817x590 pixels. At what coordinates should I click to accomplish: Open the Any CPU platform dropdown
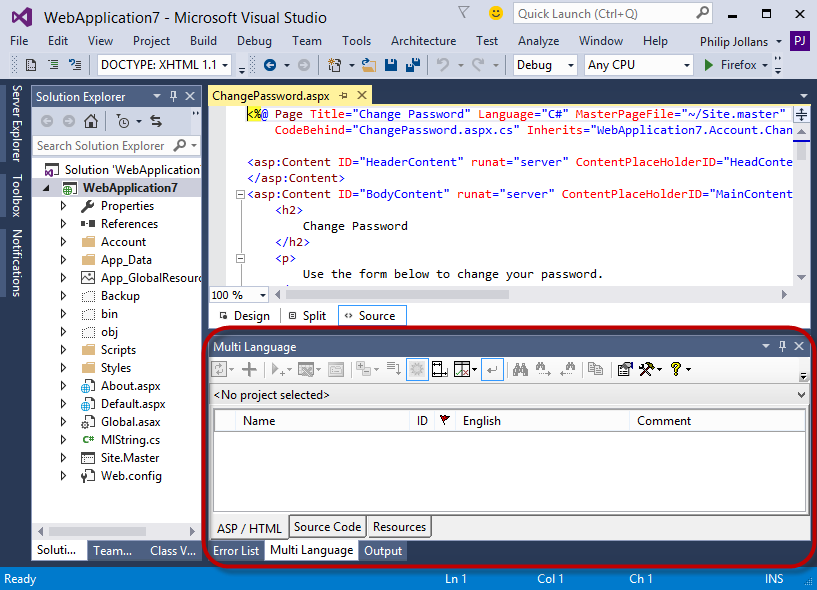(x=639, y=65)
